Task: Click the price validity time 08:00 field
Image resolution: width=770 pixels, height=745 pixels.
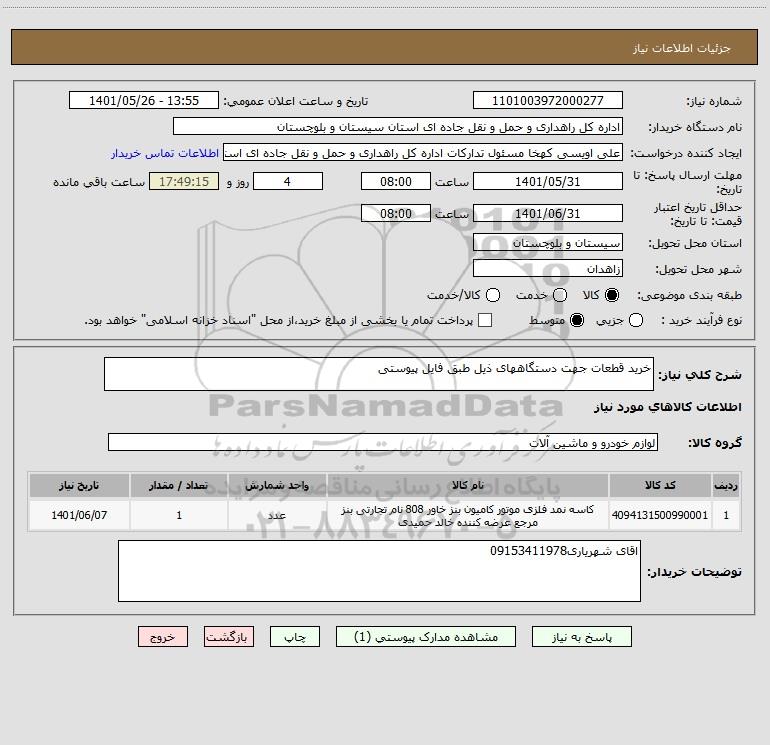Action: coord(396,214)
